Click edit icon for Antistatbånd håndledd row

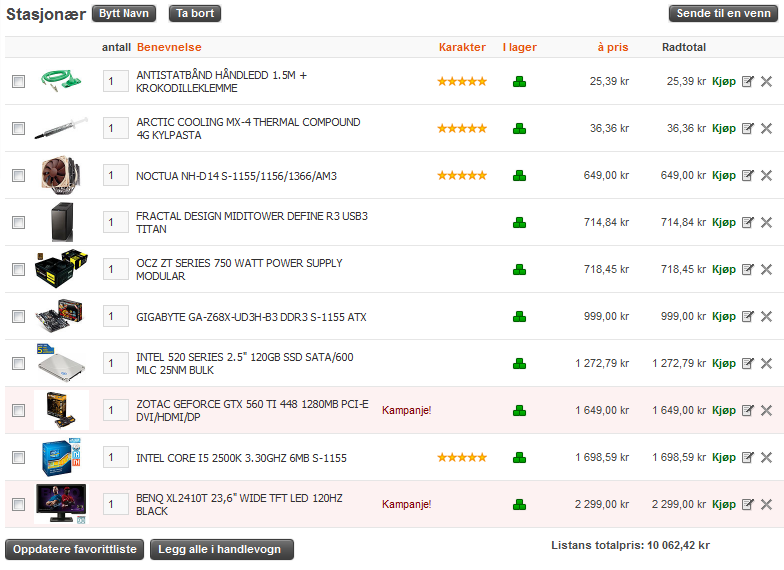748,82
